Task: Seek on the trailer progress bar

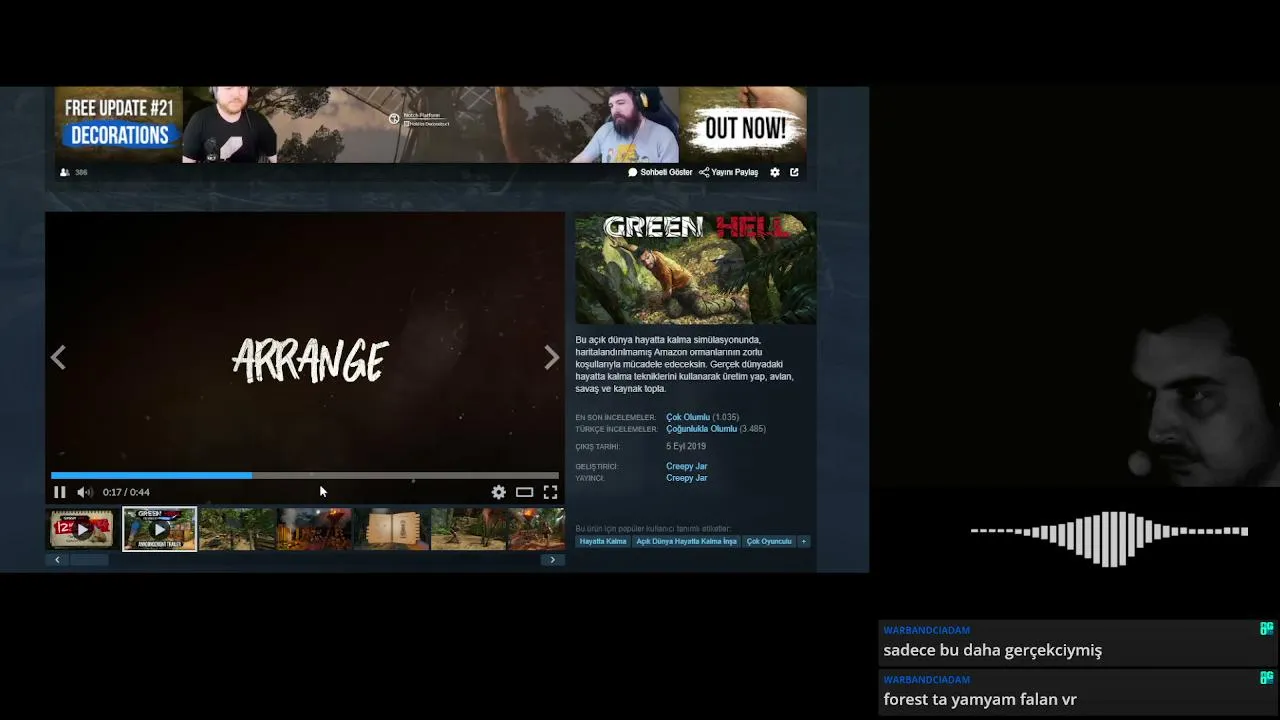Action: [x=305, y=476]
